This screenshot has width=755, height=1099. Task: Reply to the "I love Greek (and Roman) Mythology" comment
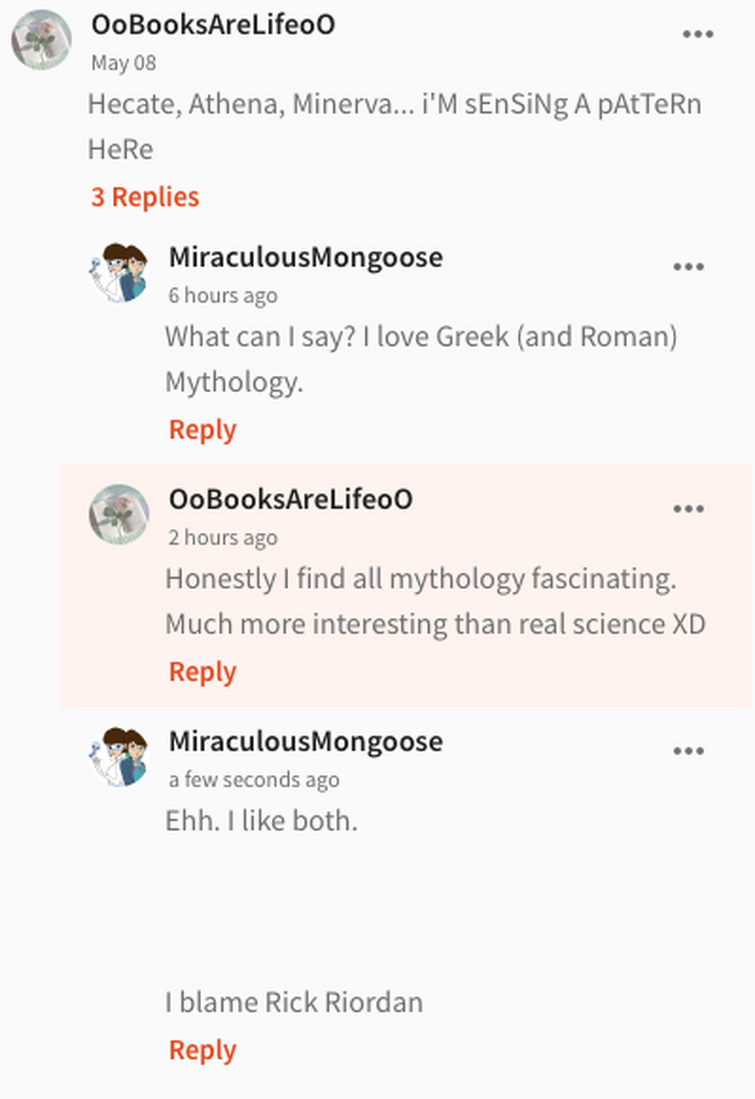[x=202, y=430]
